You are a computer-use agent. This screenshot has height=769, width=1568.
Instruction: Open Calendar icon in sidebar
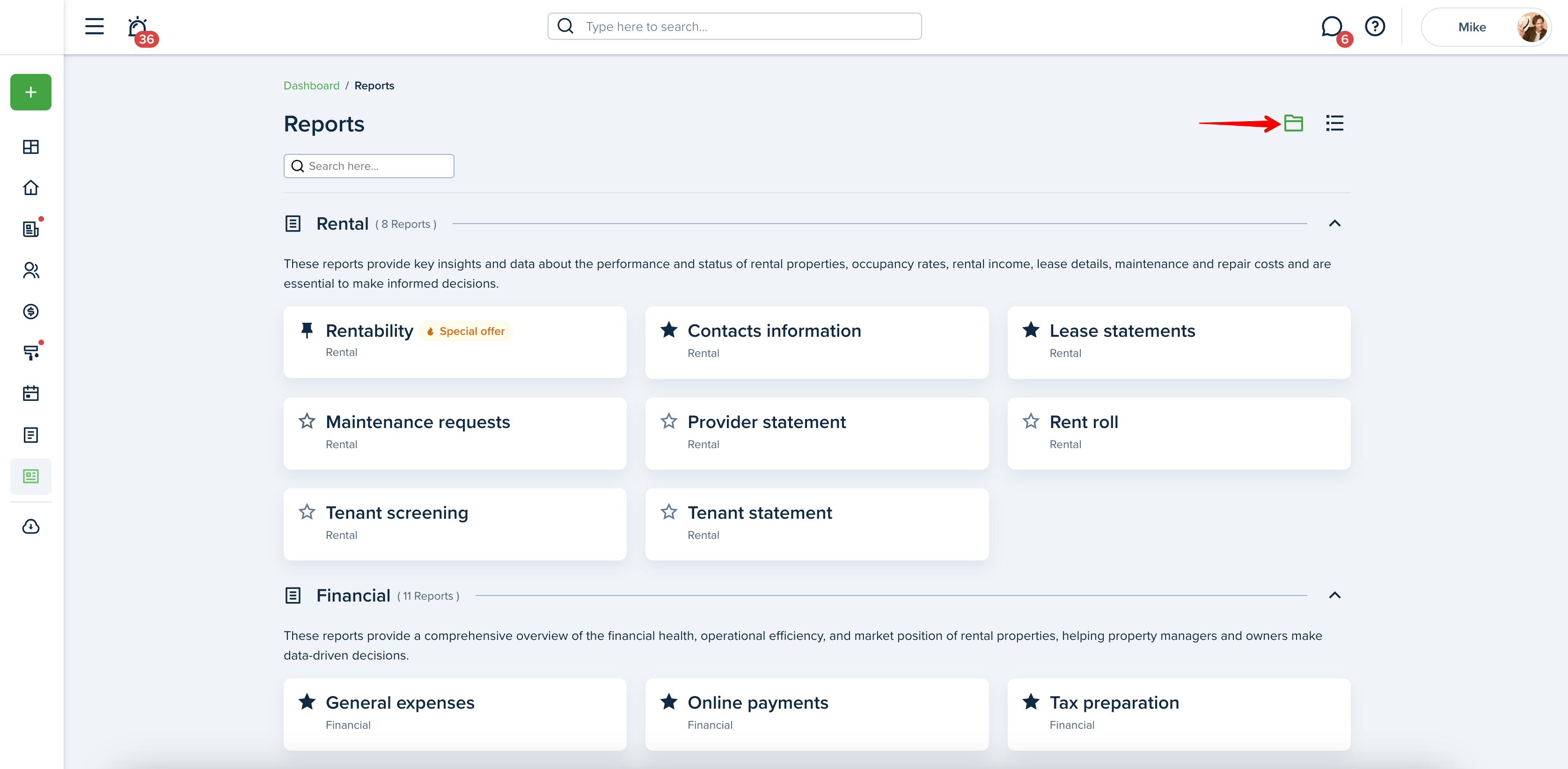point(31,394)
